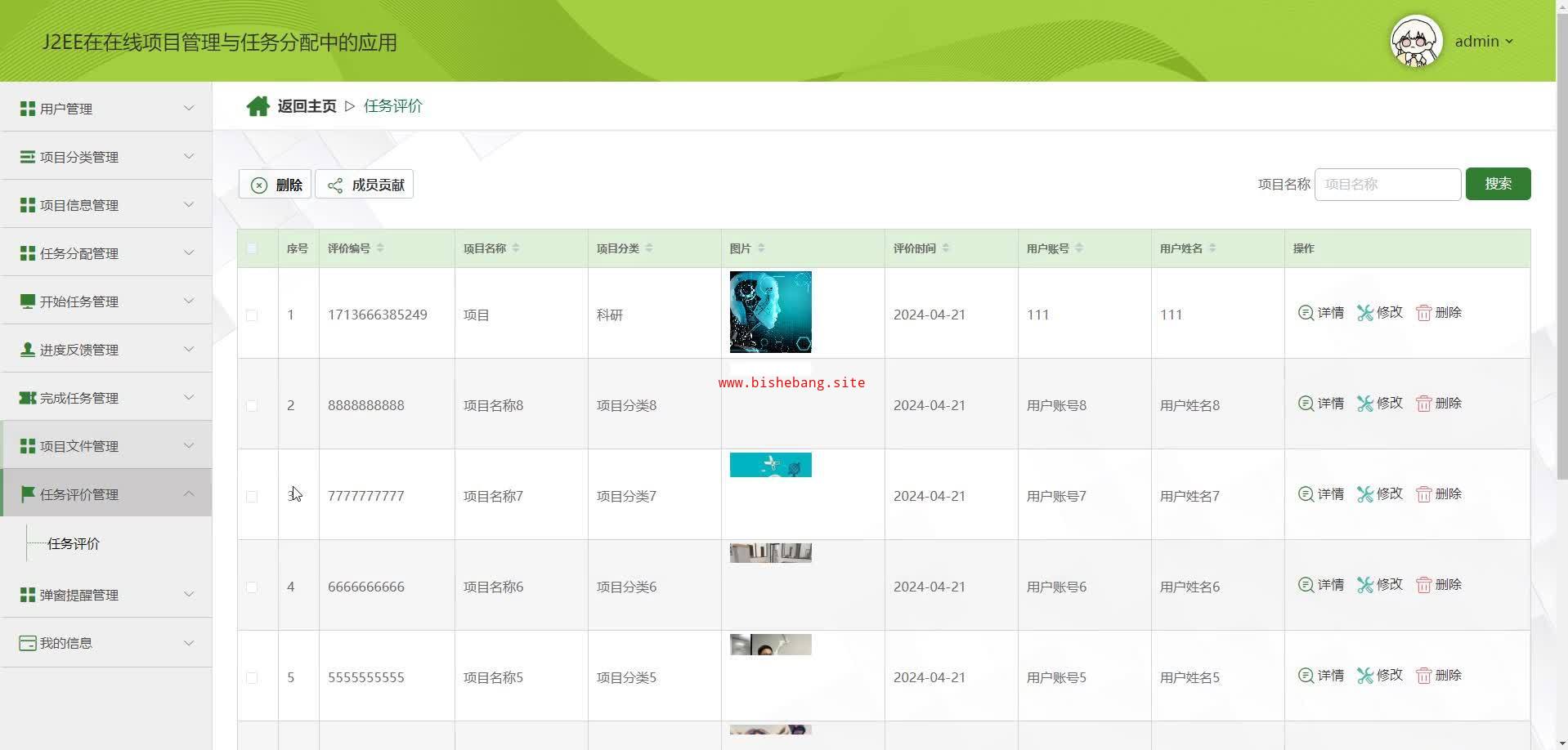Screen dimensions: 1568x750
Task: Click the 搜索 search button
Action: pyautogui.click(x=1498, y=184)
